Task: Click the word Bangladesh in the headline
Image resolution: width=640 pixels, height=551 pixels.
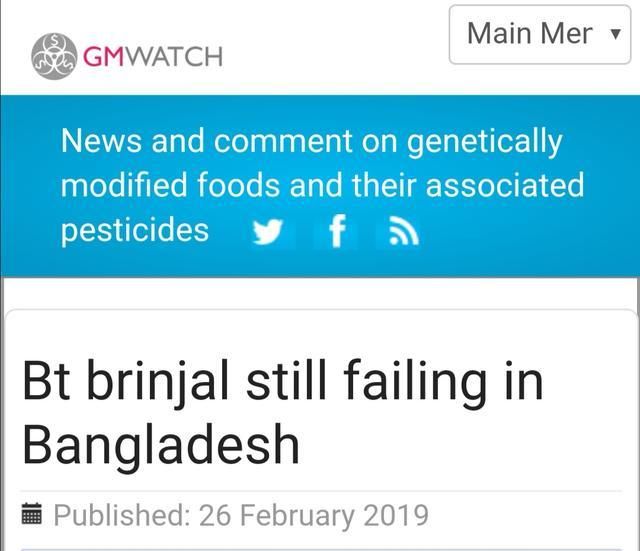Action: pyautogui.click(x=161, y=444)
